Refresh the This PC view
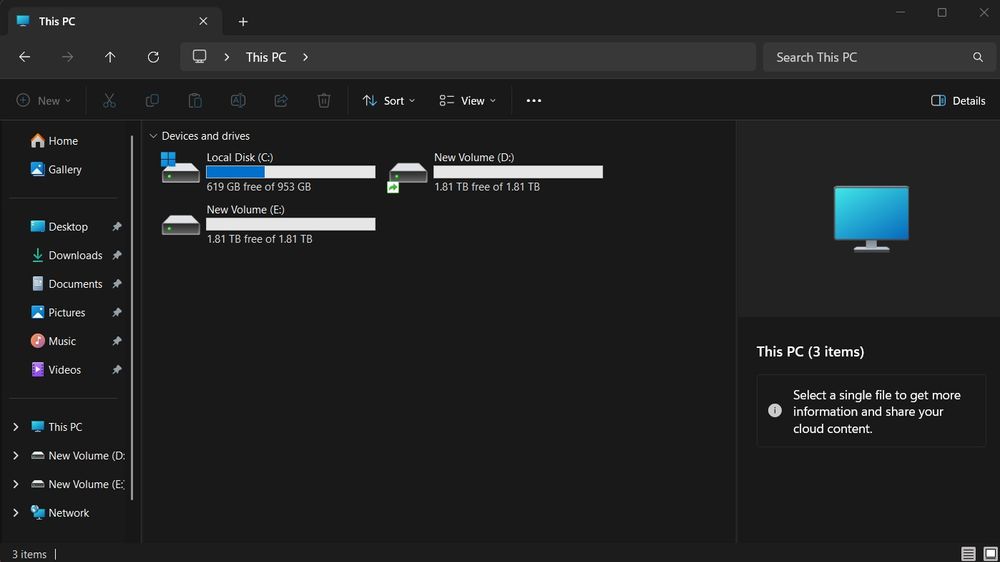The image size is (1000, 562). [x=153, y=57]
